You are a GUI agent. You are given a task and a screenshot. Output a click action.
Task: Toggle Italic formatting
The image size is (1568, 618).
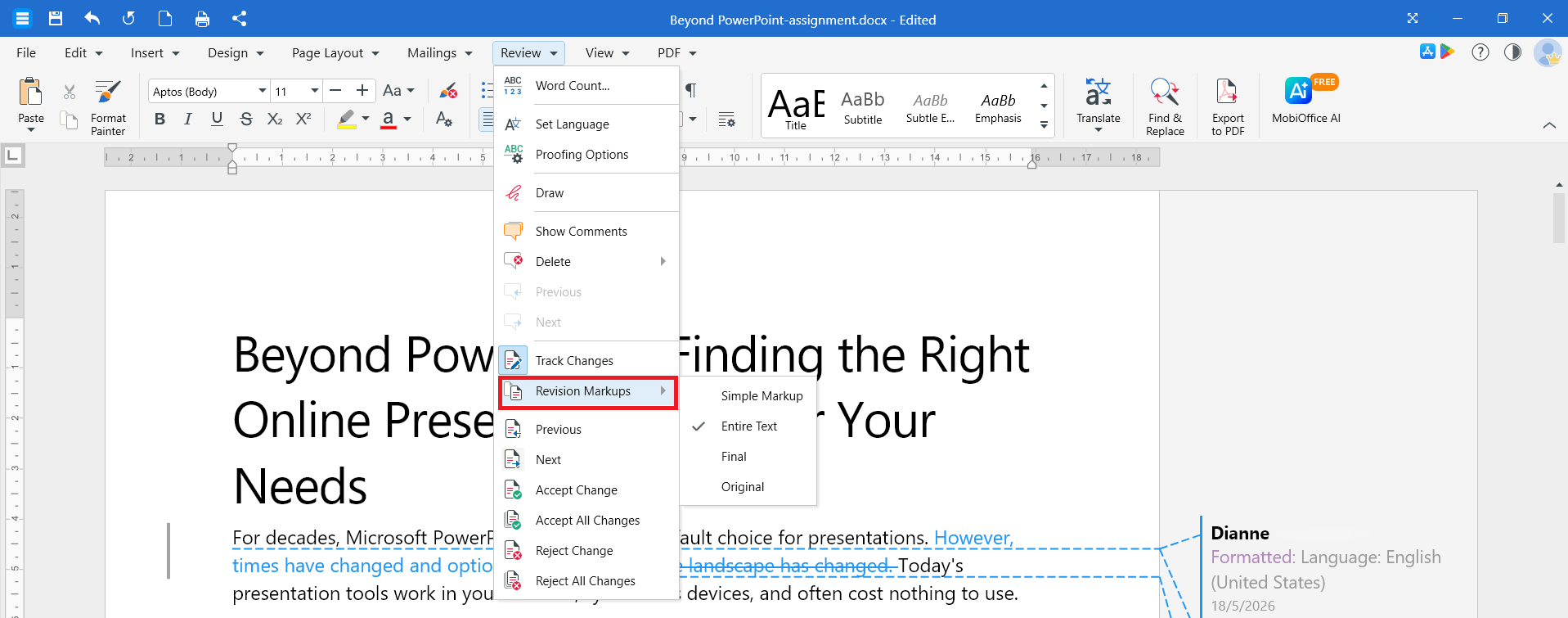click(x=188, y=119)
